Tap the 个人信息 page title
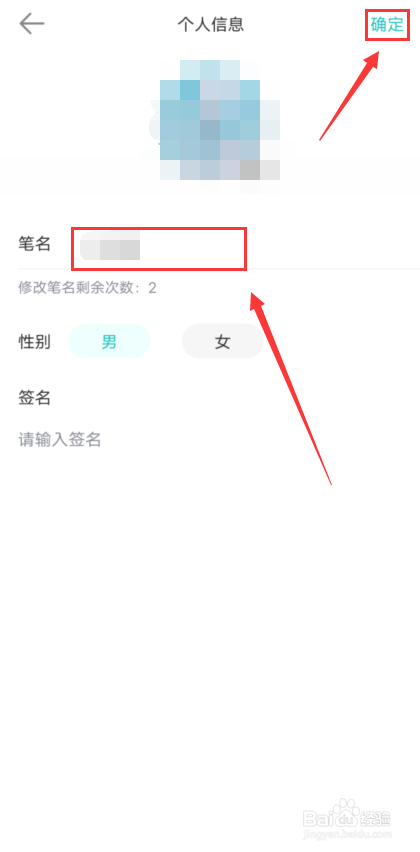This screenshot has height=852, width=420. 210,24
